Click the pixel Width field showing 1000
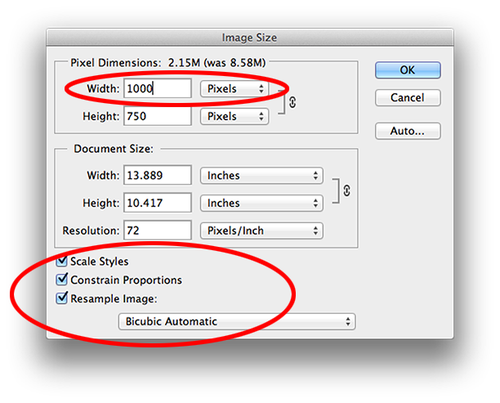 coord(158,88)
